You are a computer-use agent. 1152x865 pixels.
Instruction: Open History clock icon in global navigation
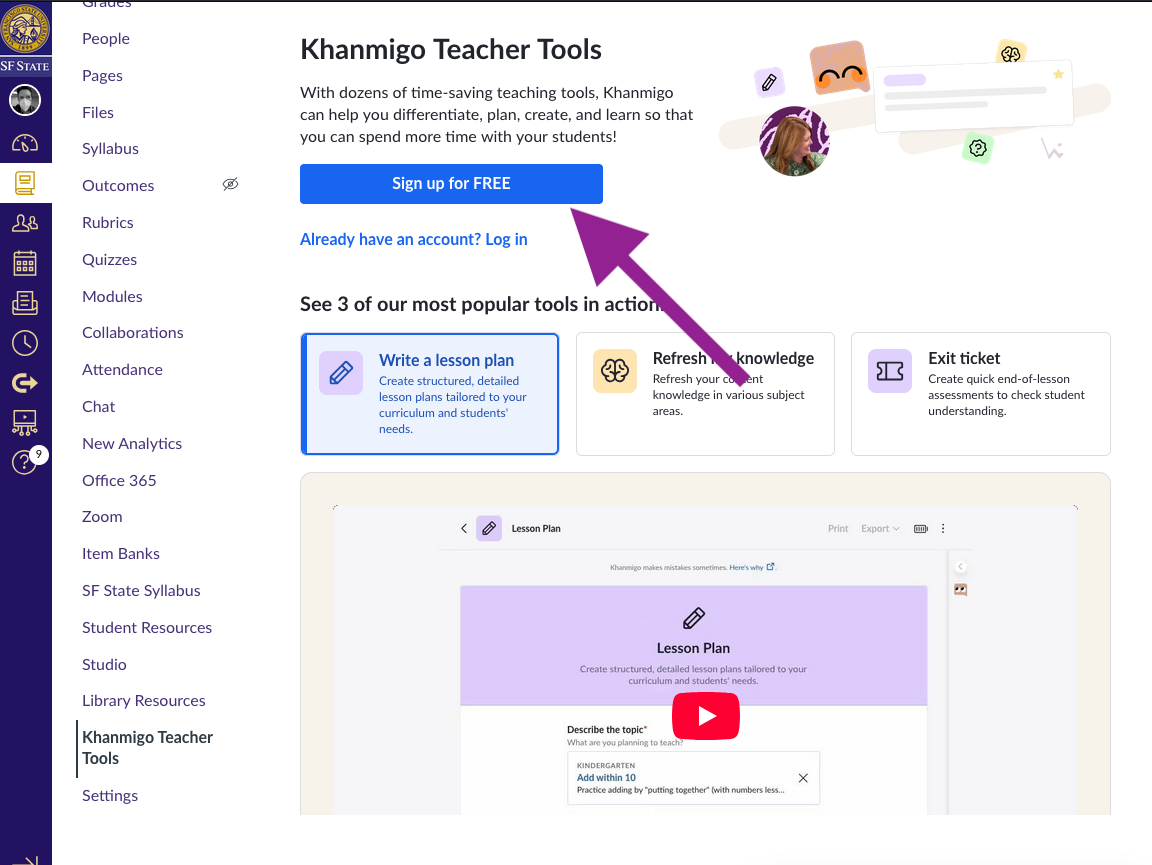[25, 342]
